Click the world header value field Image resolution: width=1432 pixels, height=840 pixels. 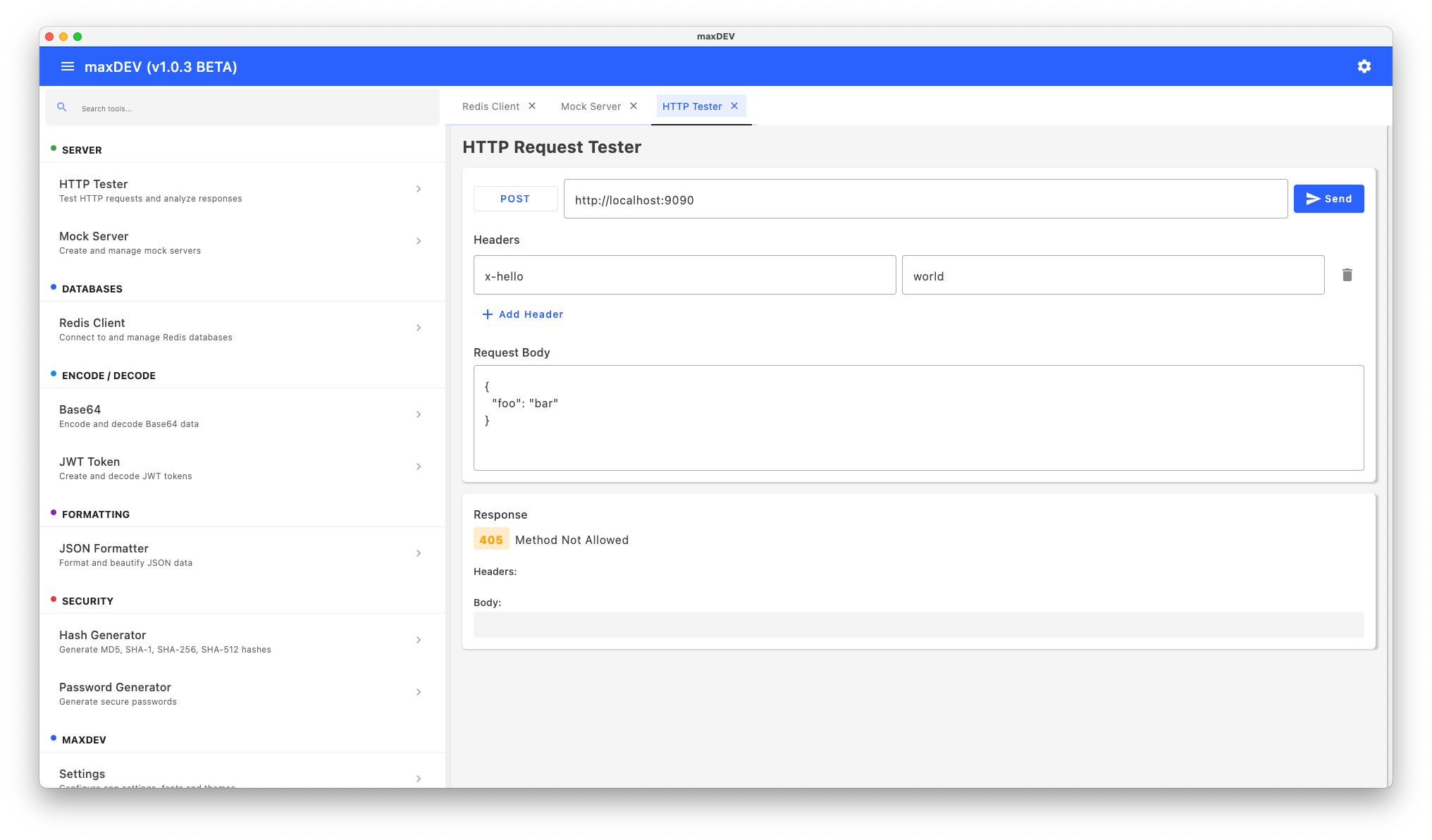(x=1113, y=276)
